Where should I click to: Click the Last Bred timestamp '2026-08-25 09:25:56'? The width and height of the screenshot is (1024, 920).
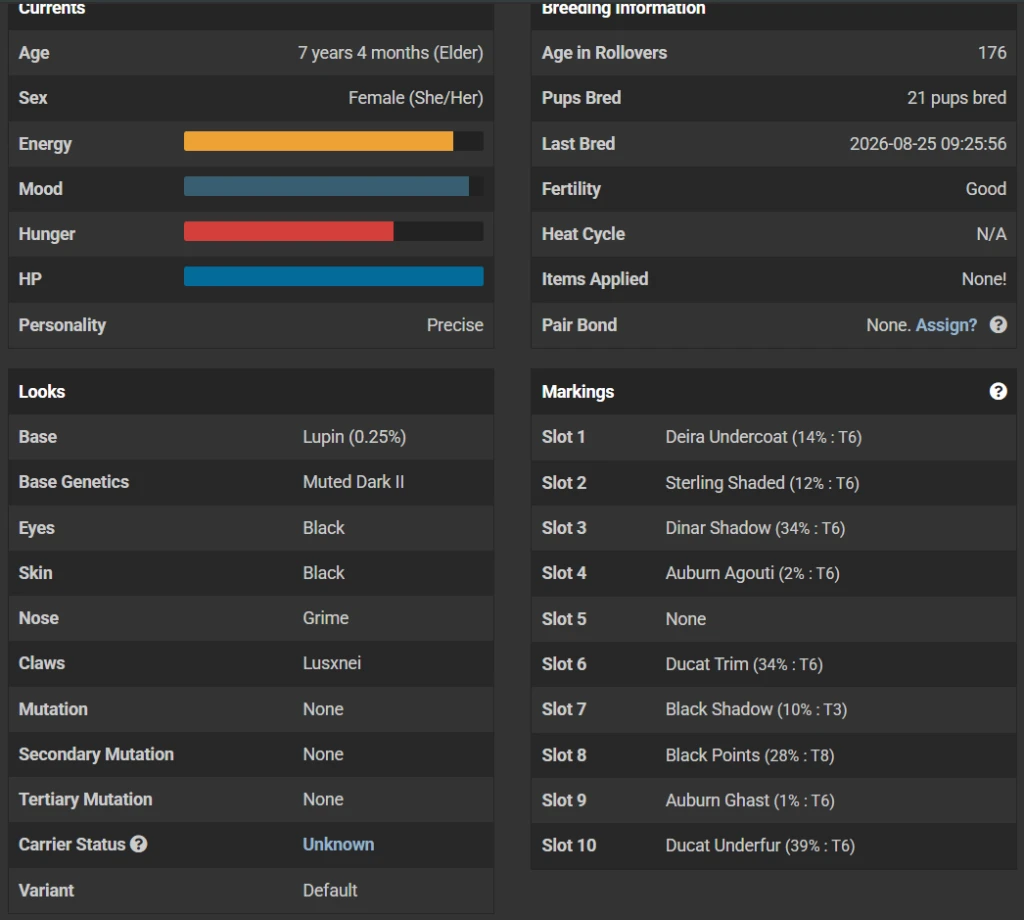click(x=928, y=144)
